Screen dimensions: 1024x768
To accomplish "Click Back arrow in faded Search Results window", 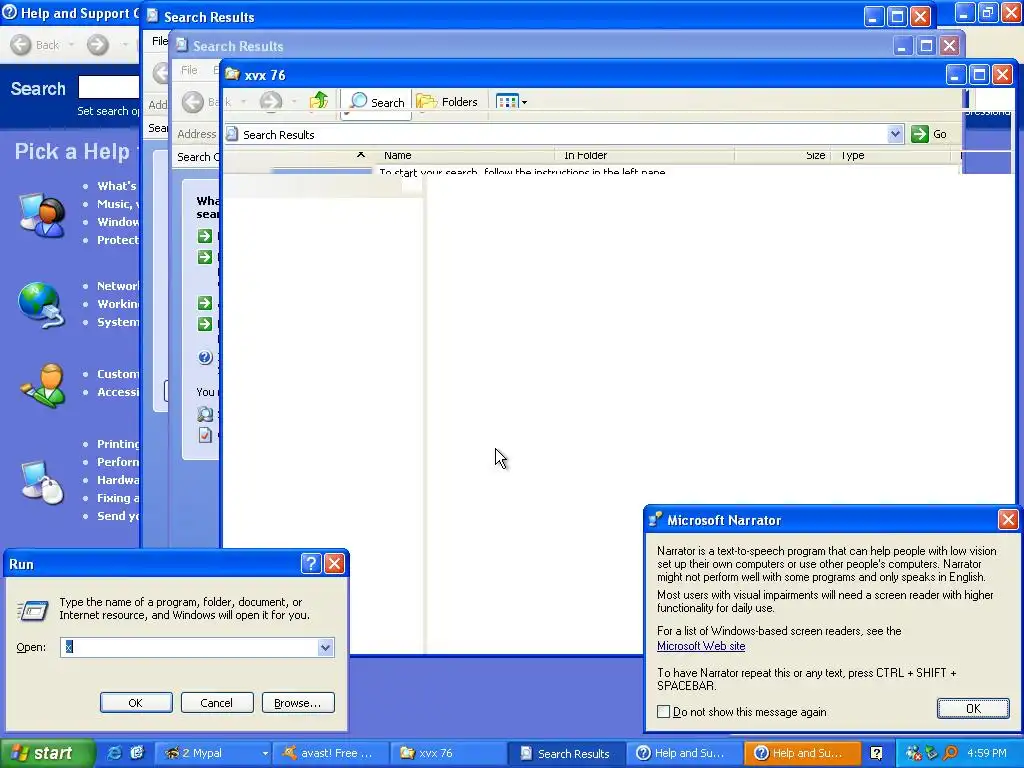I will (x=193, y=102).
